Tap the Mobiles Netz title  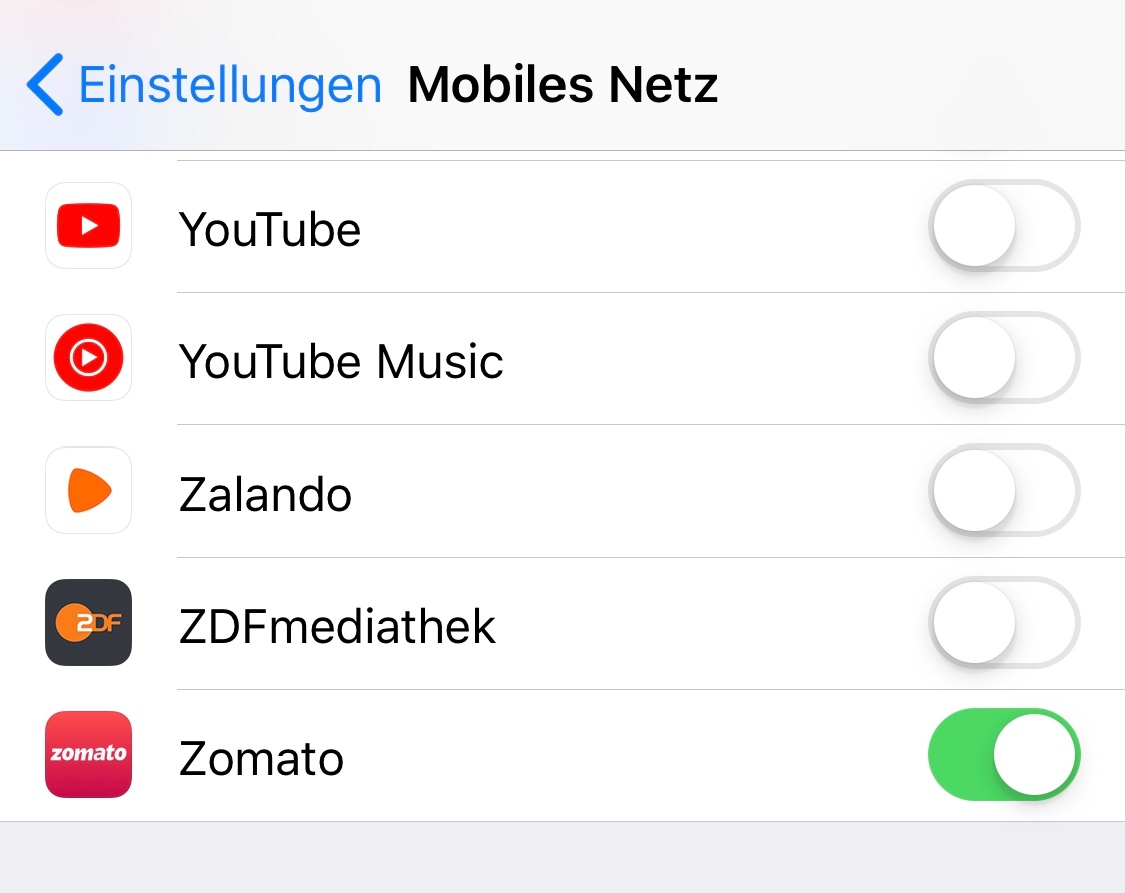point(562,85)
